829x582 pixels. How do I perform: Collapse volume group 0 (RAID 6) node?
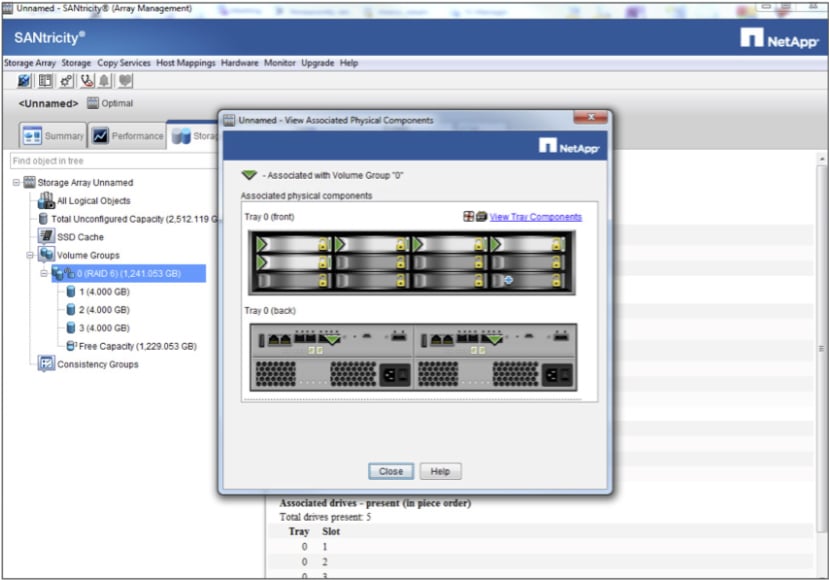44,273
